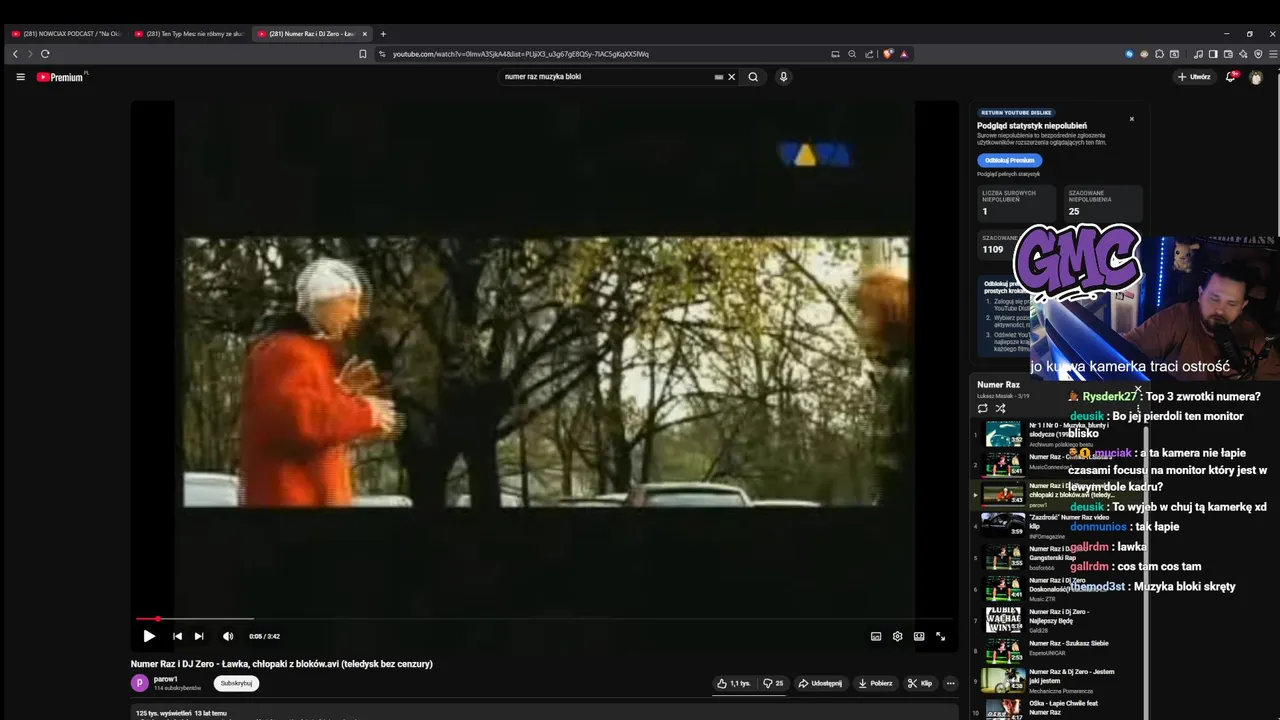This screenshot has width=1280, height=720.
Task: Open Leo AI sparkle icon
Action: point(1243,54)
